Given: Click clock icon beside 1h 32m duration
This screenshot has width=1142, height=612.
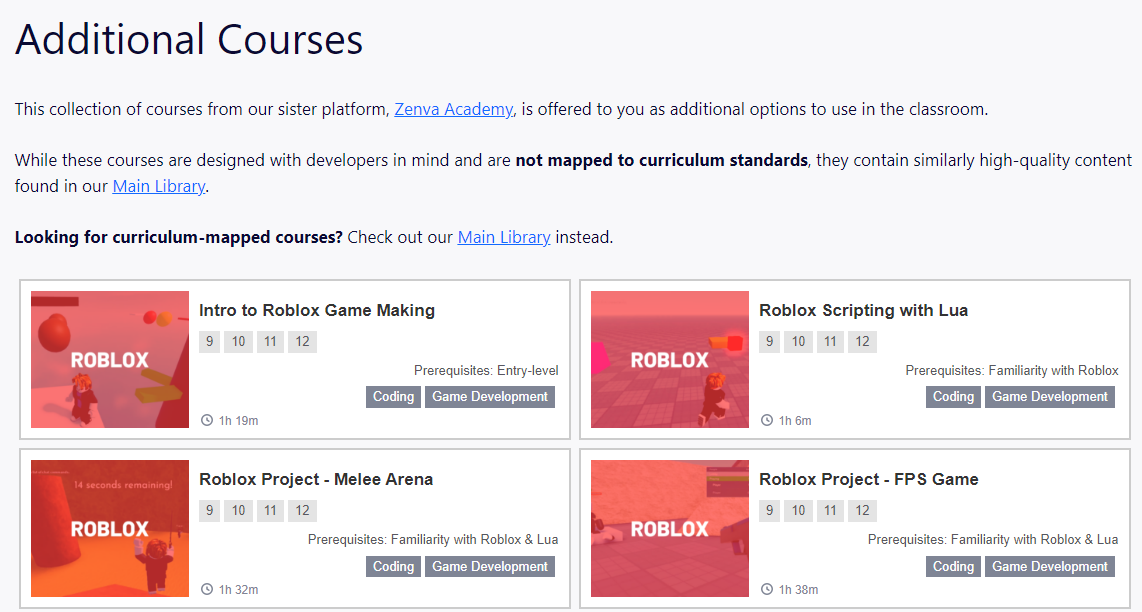Looking at the screenshot, I should tap(207, 589).
